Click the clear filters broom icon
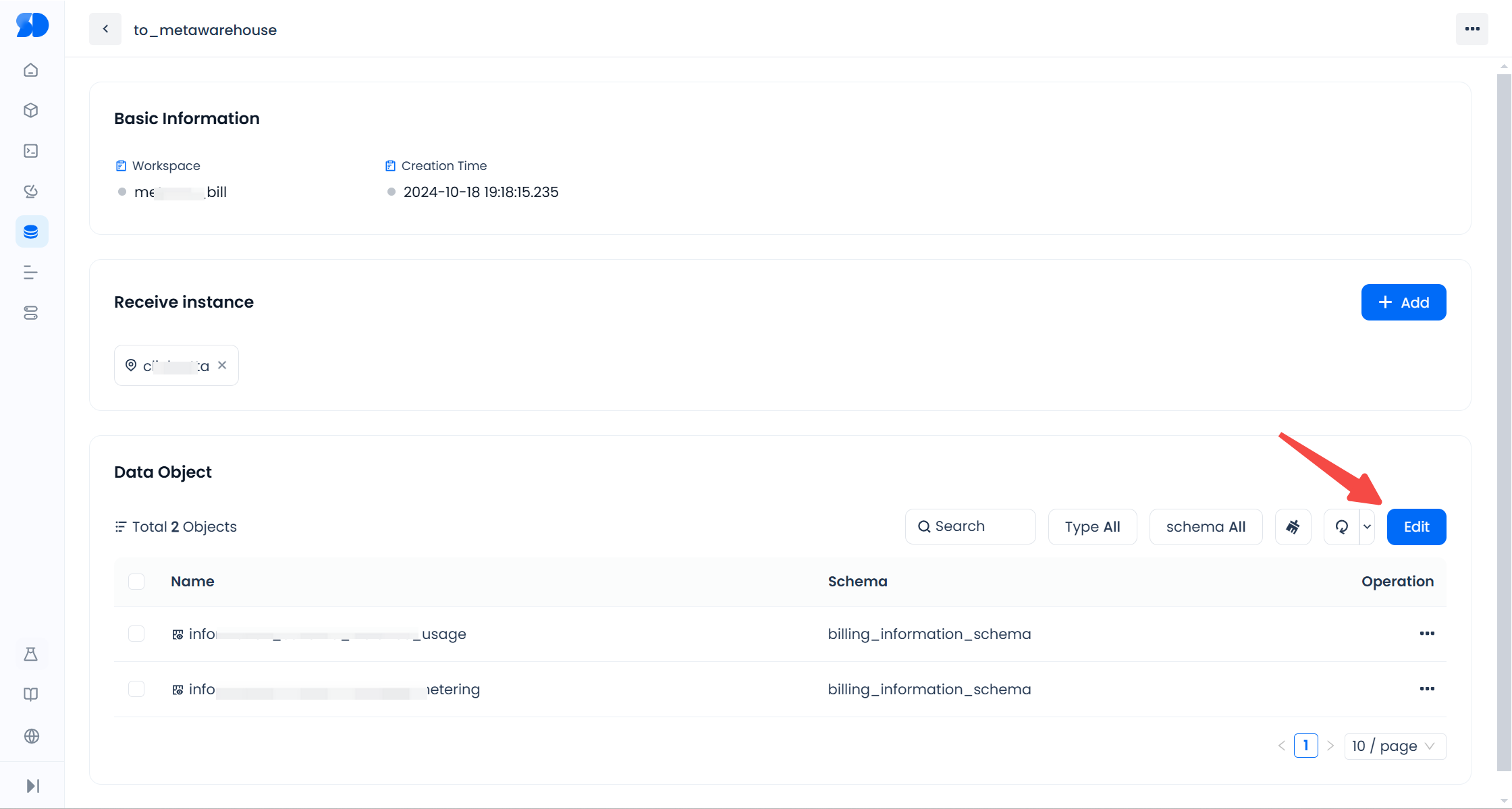 click(x=1293, y=527)
